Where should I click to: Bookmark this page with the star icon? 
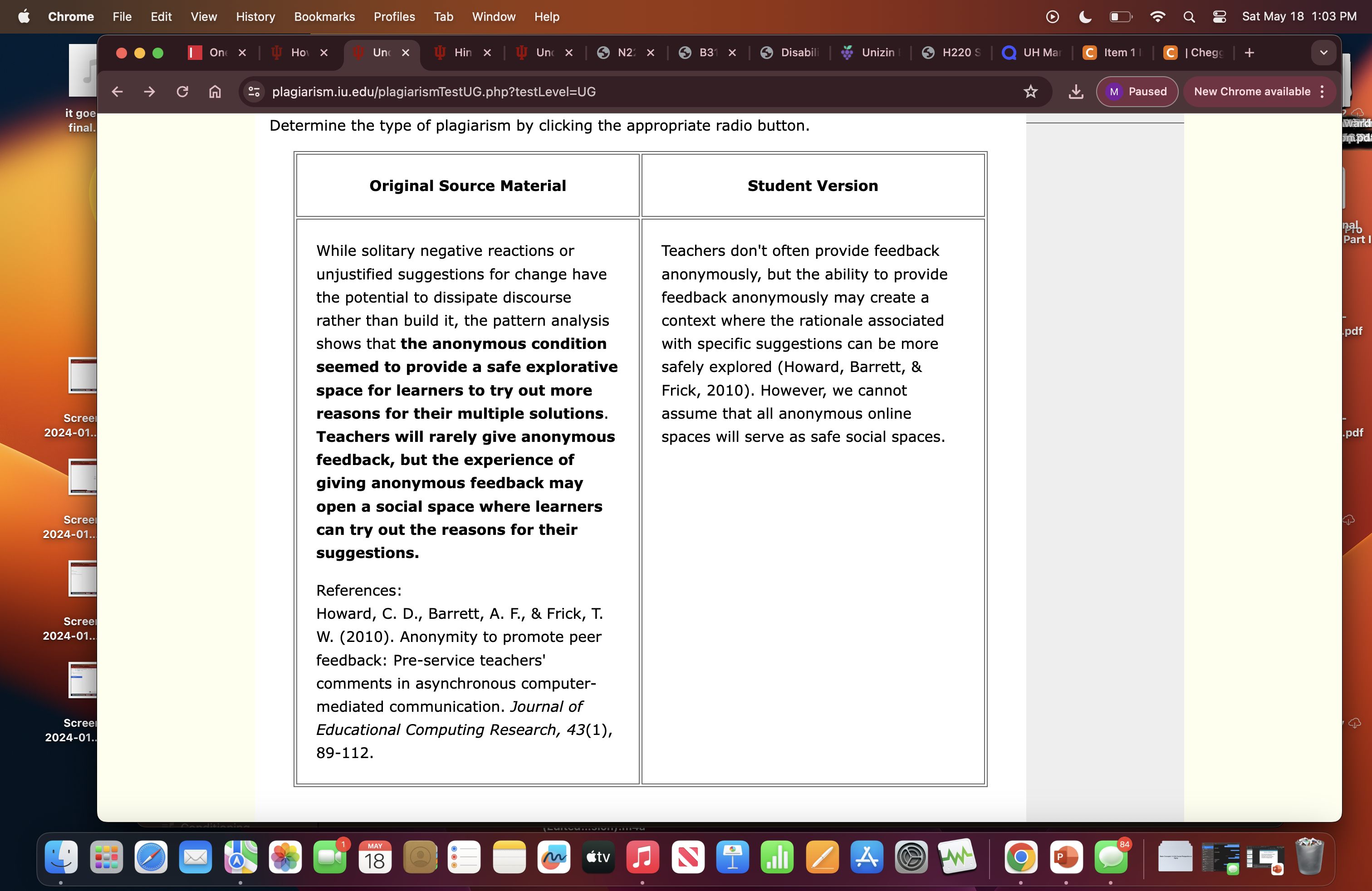tap(1031, 92)
